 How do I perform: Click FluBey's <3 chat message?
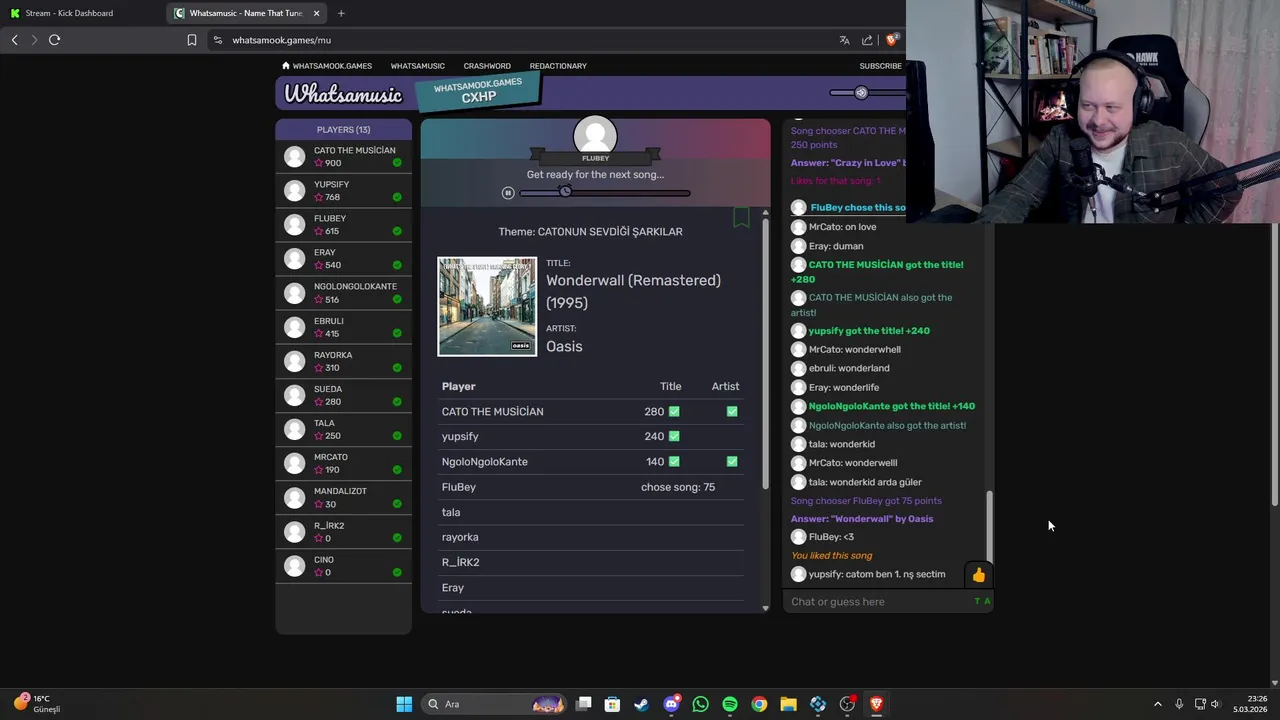coord(831,537)
